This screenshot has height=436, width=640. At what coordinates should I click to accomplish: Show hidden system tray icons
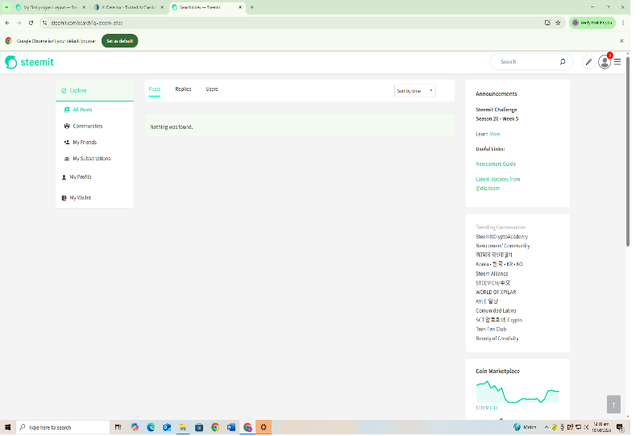pos(546,427)
